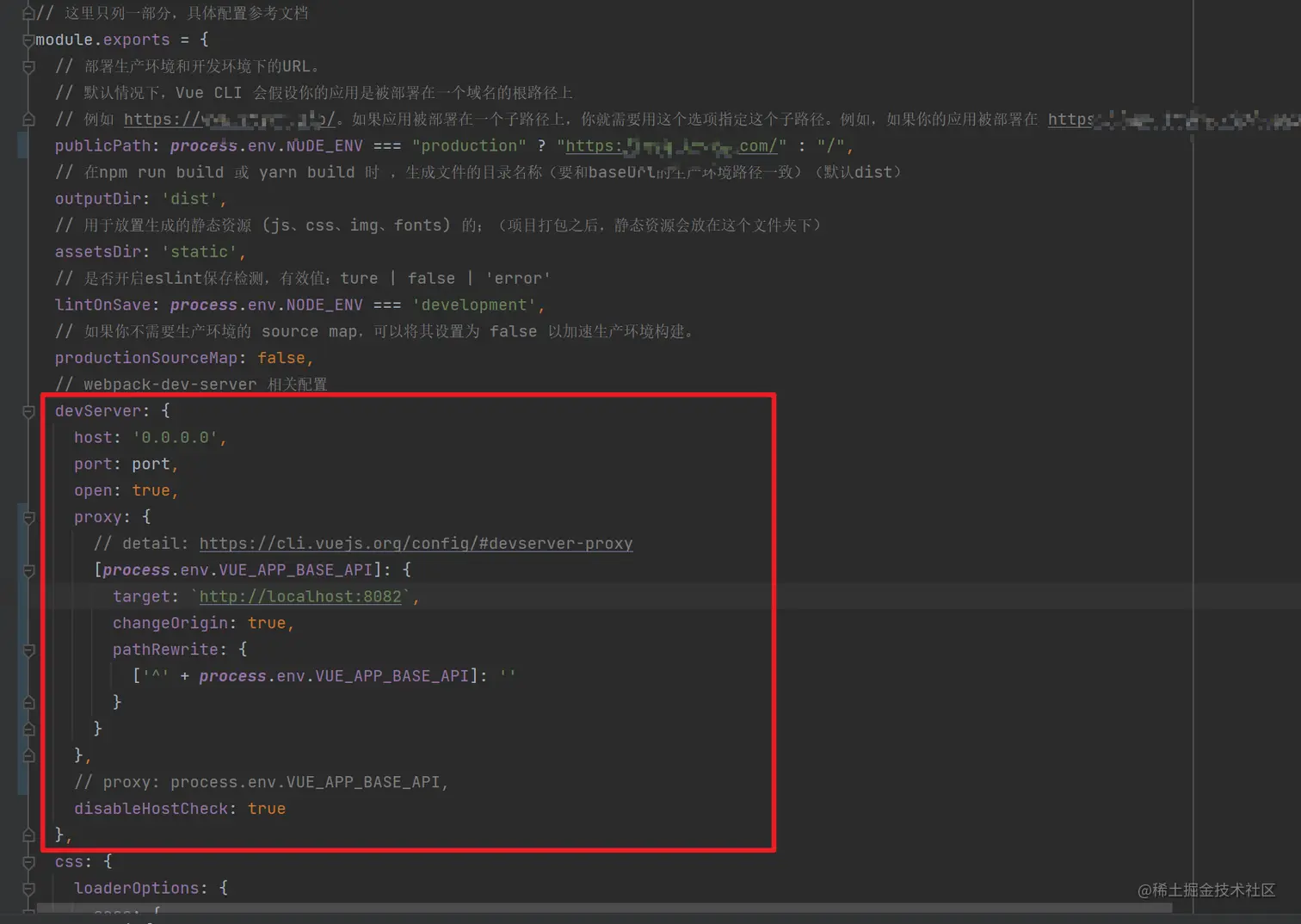The height and width of the screenshot is (924, 1301).
Task: Click the eslint comment with 'error'
Action: [303, 279]
